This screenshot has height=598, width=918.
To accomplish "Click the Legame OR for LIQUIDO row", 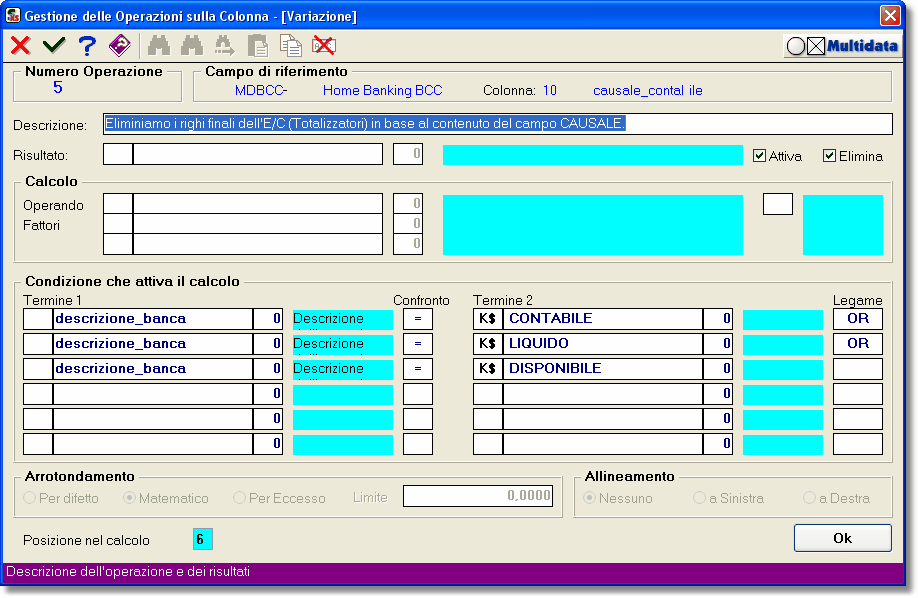I will coord(858,344).
